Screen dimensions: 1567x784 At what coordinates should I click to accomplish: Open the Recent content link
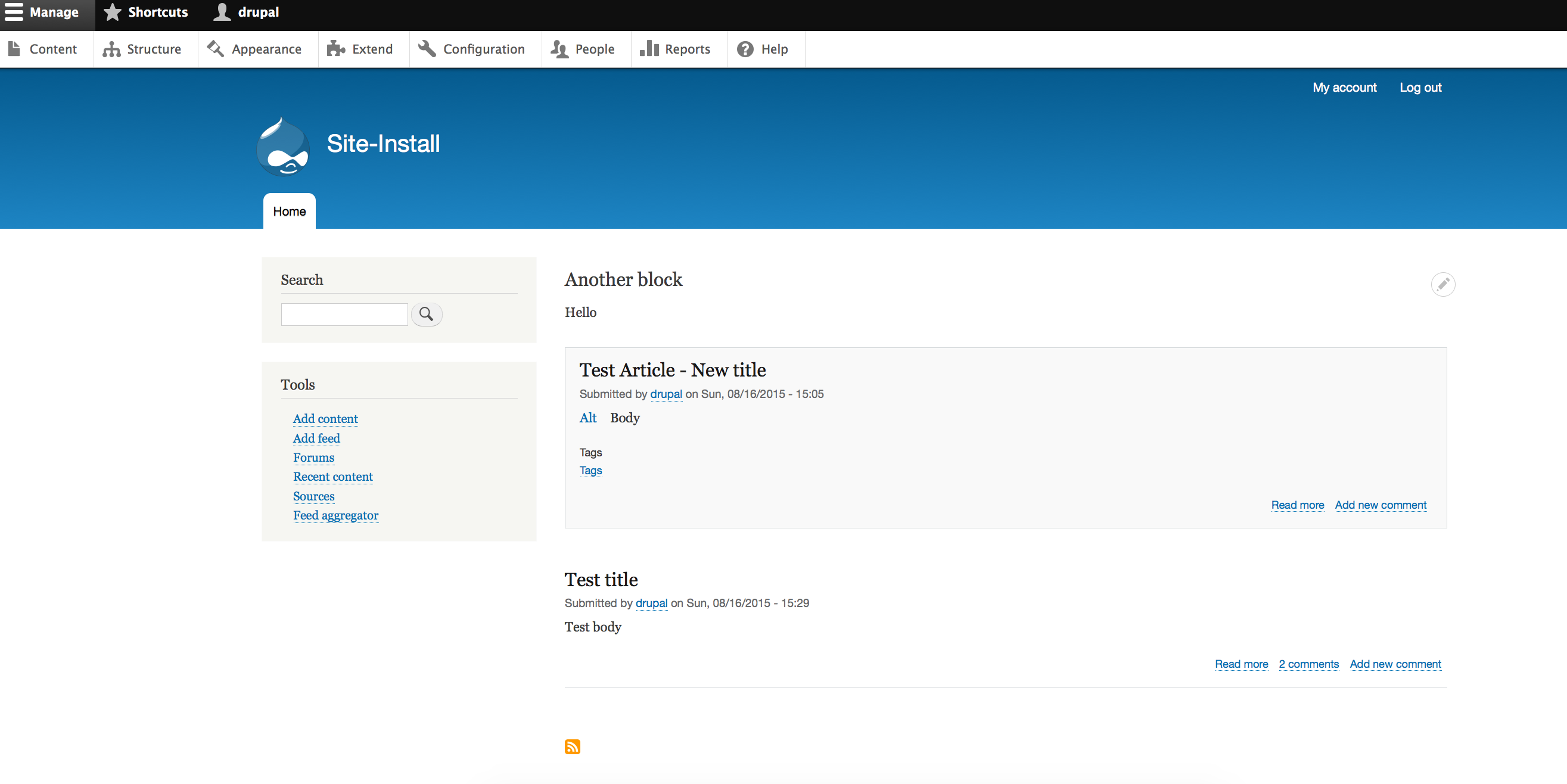[332, 477]
